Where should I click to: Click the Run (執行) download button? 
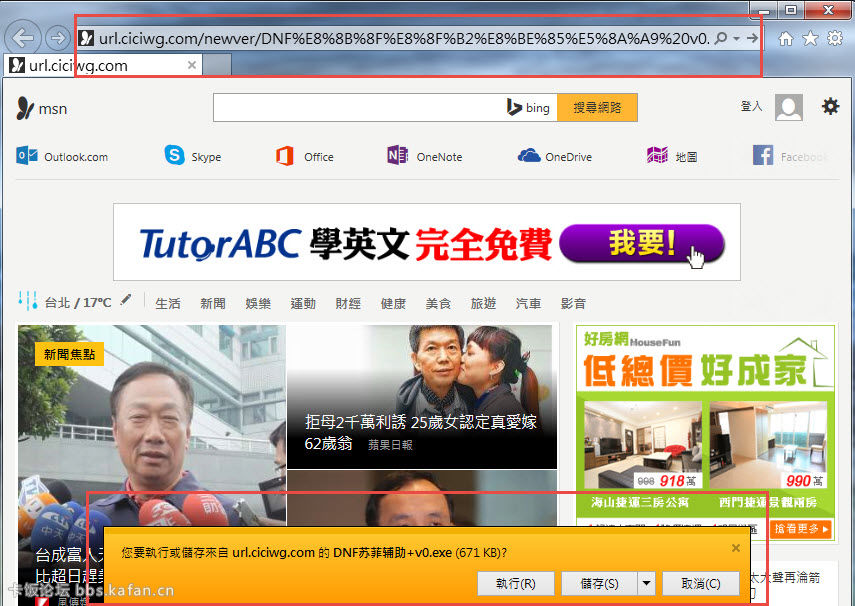pyautogui.click(x=508, y=583)
